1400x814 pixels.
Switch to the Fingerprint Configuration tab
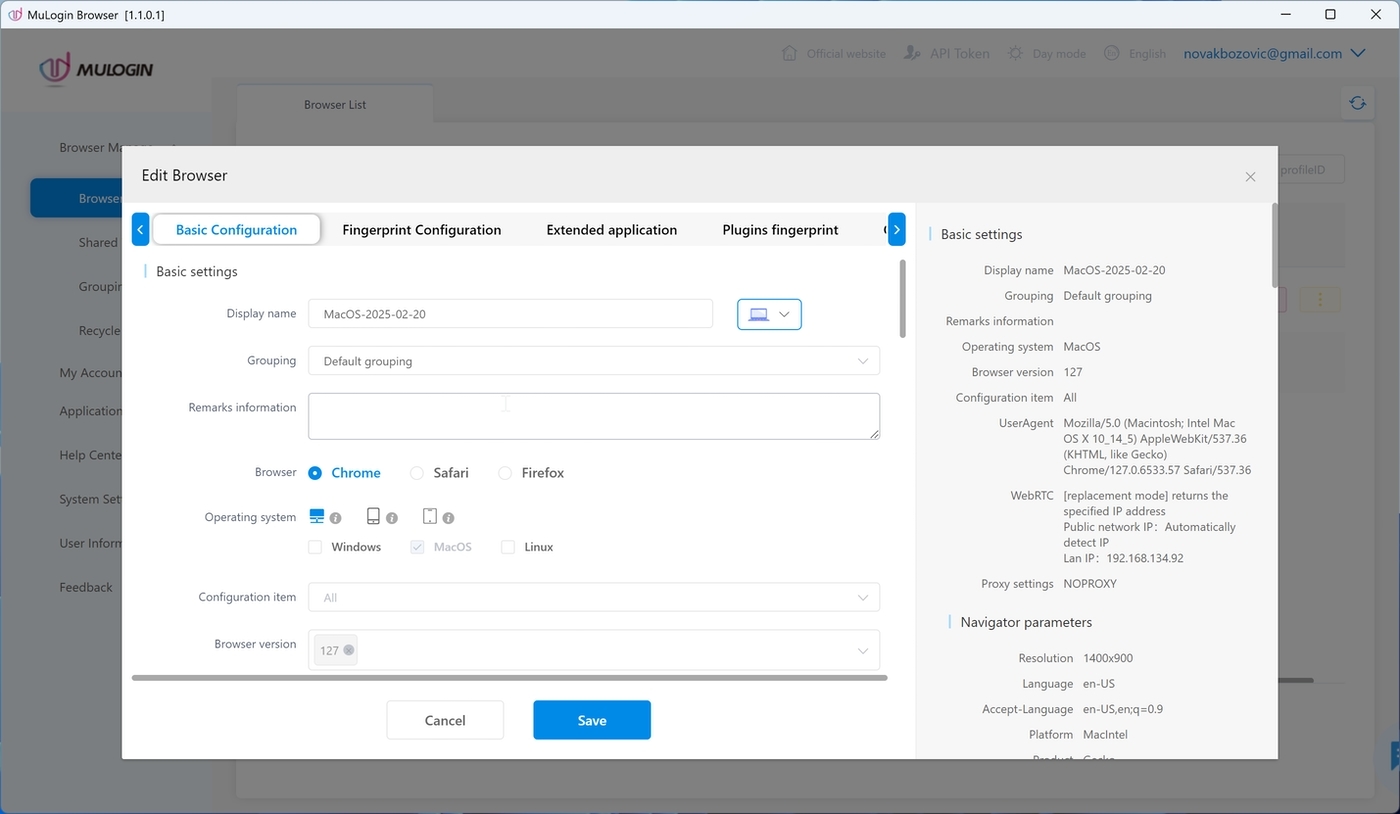pyautogui.click(x=422, y=229)
